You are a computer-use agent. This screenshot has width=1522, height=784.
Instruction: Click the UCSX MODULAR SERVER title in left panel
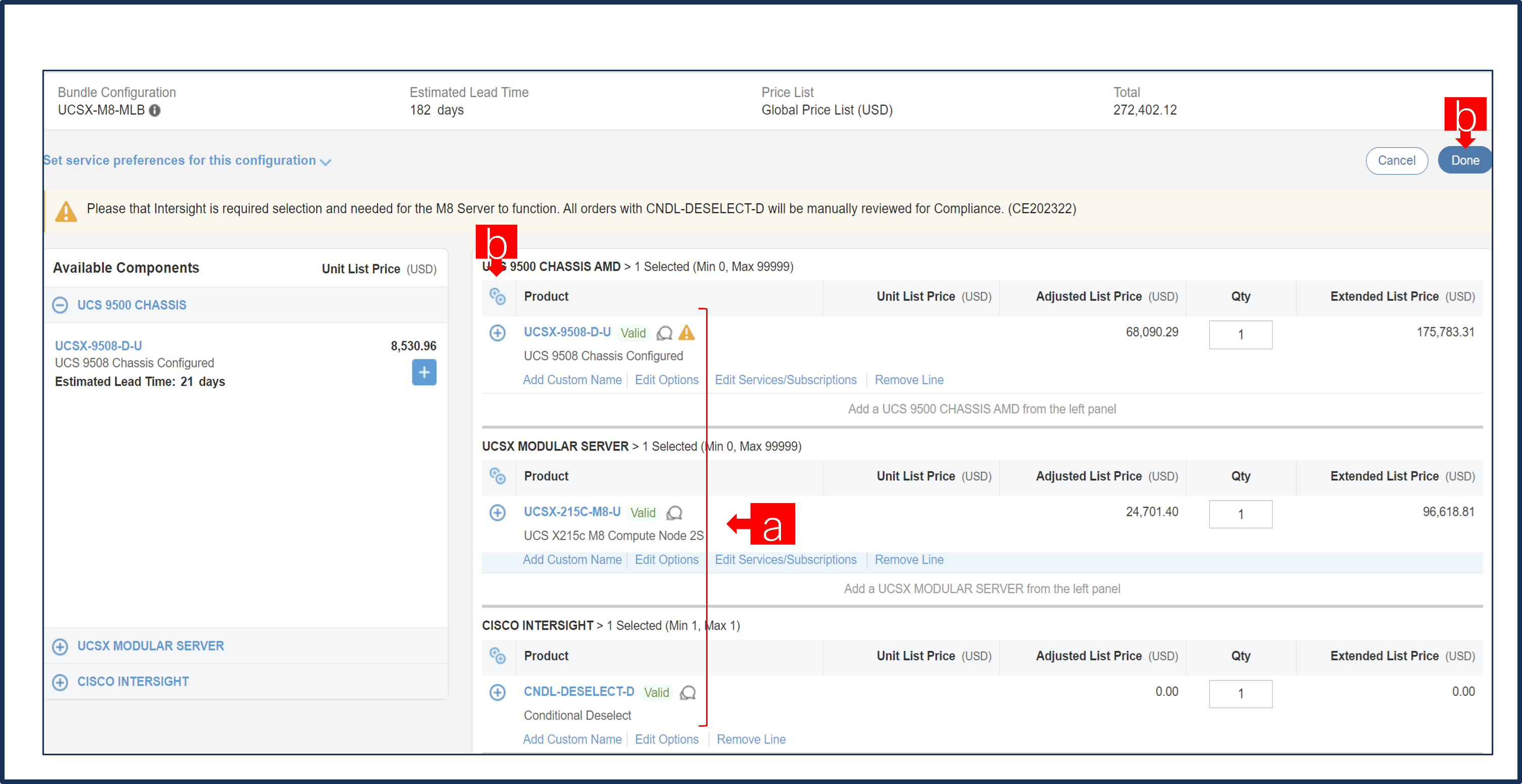tap(151, 646)
